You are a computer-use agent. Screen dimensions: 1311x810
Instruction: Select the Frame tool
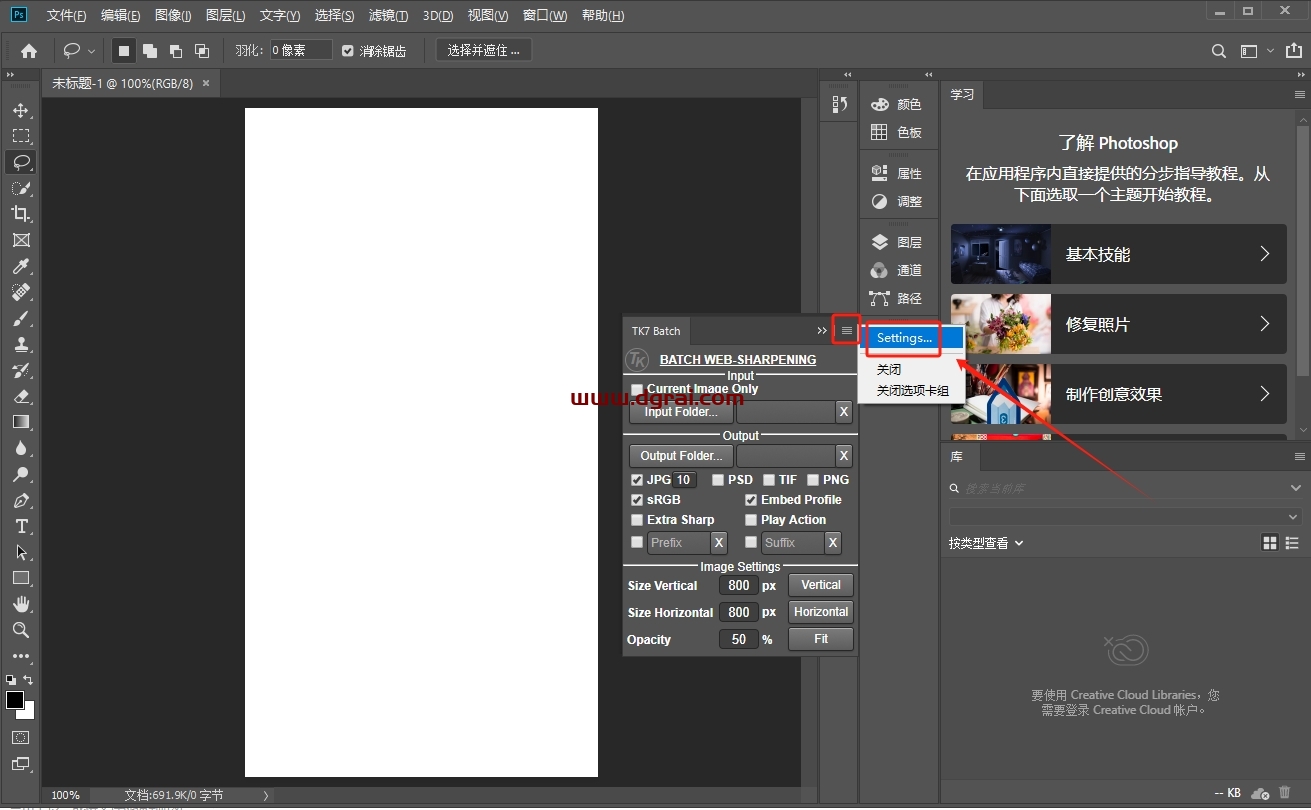[x=21, y=240]
